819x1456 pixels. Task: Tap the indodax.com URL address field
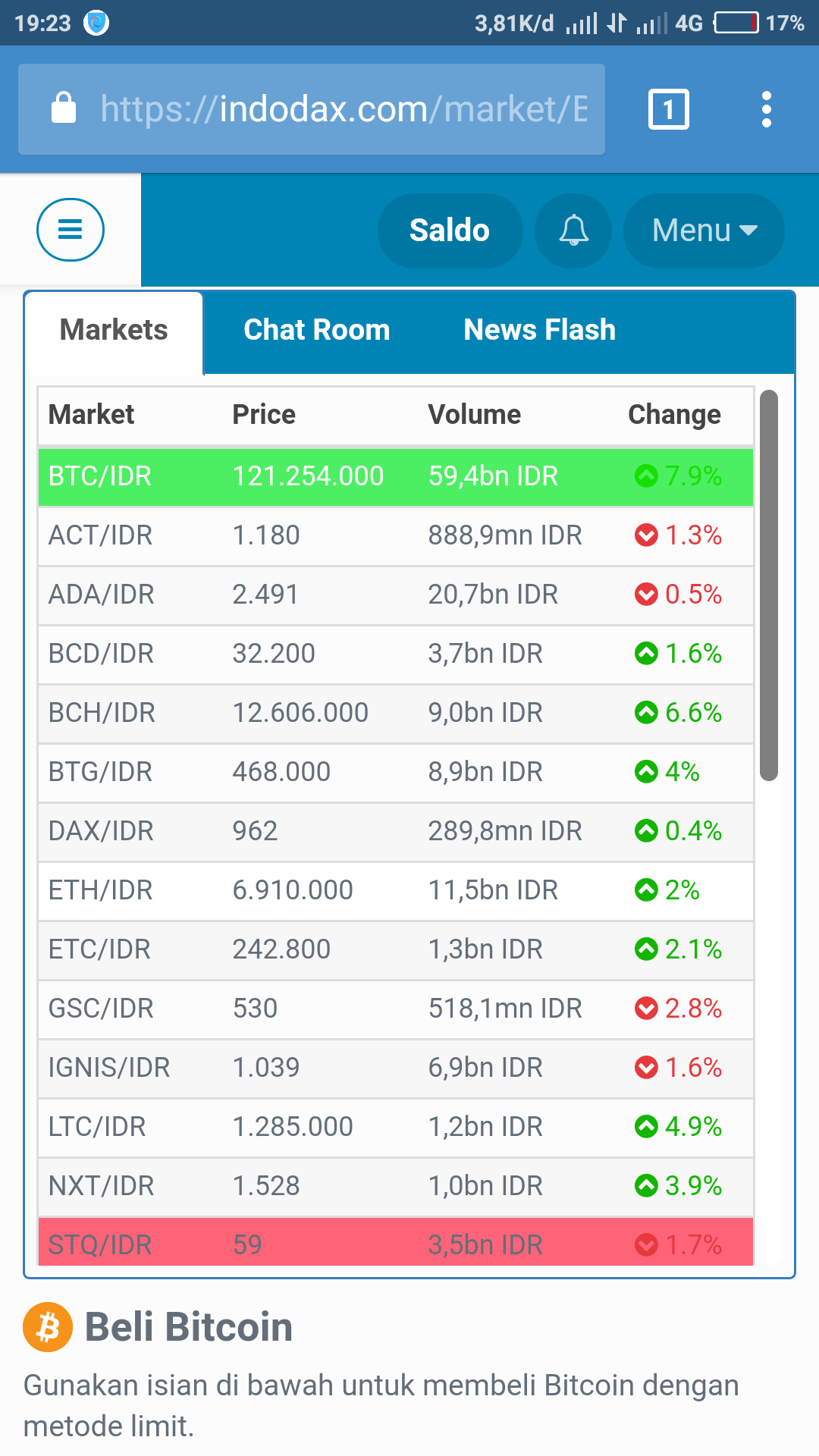pyautogui.click(x=343, y=109)
